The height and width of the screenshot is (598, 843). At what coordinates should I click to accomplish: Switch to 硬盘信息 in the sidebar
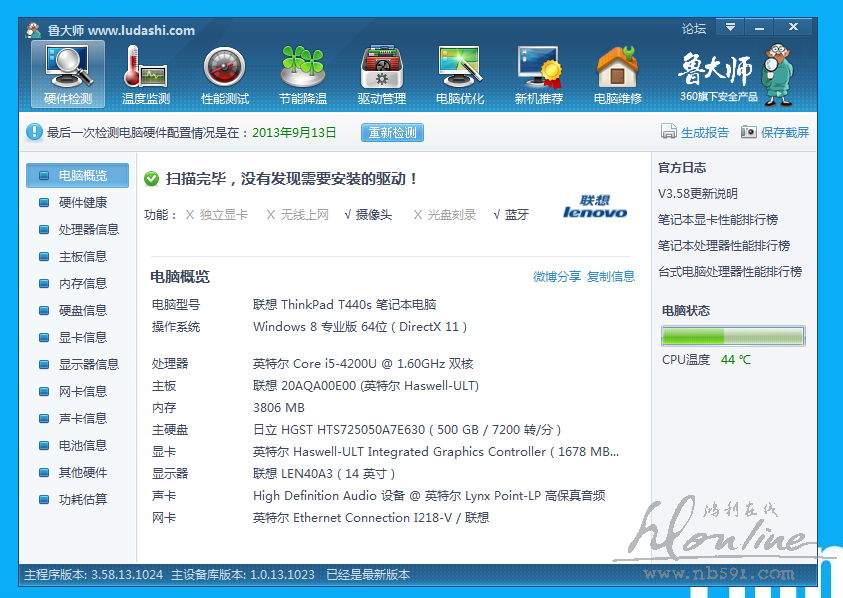point(82,310)
